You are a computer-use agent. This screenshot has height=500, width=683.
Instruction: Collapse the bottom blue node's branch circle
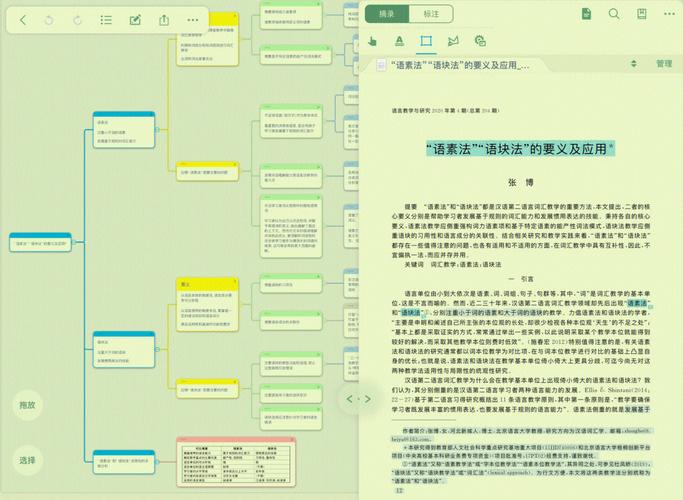pos(157,462)
